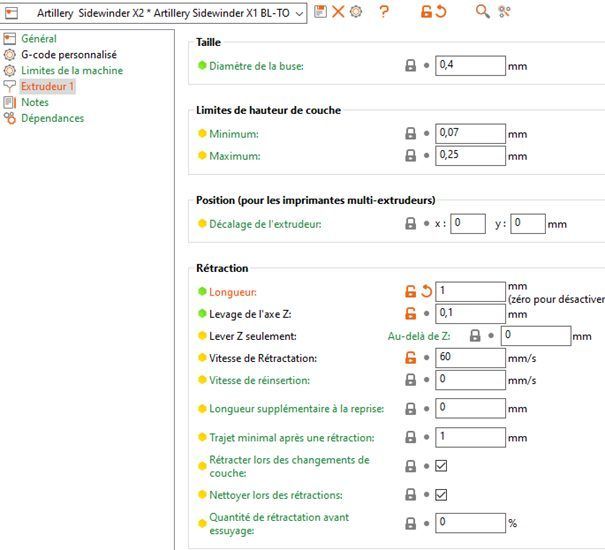Click the lock icon for Décalage de l'extrudeur
Viewport: 605px width, 550px height.
click(411, 223)
